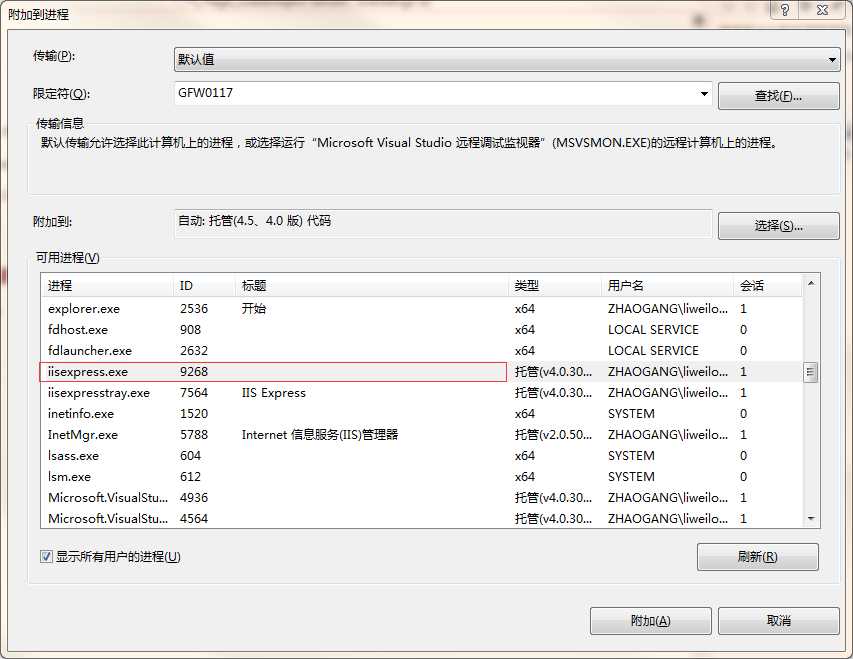
Task: Close the 附加到进程 dialog
Action: pos(823,10)
